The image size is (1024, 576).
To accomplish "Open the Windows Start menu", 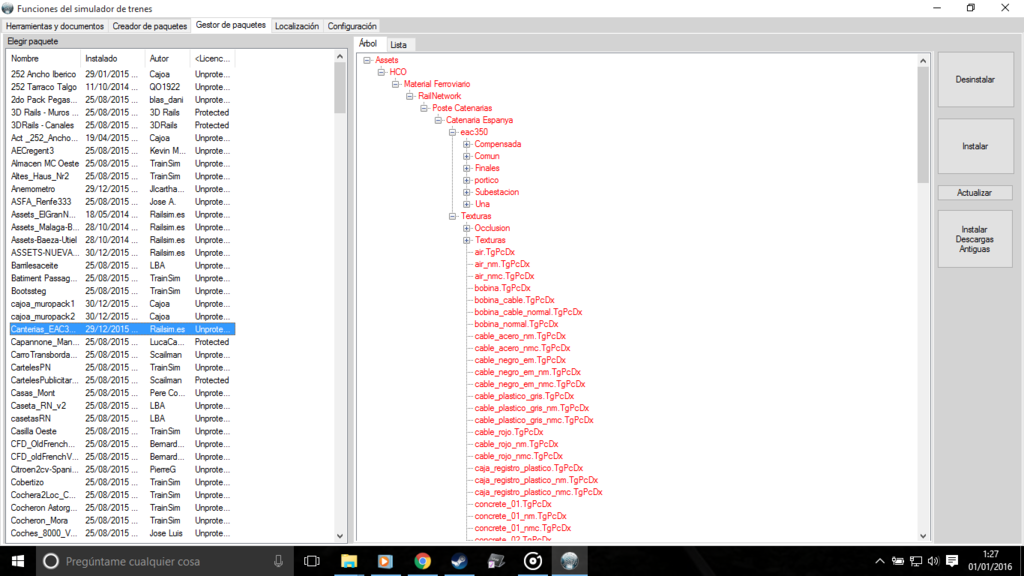I will [x=18, y=561].
